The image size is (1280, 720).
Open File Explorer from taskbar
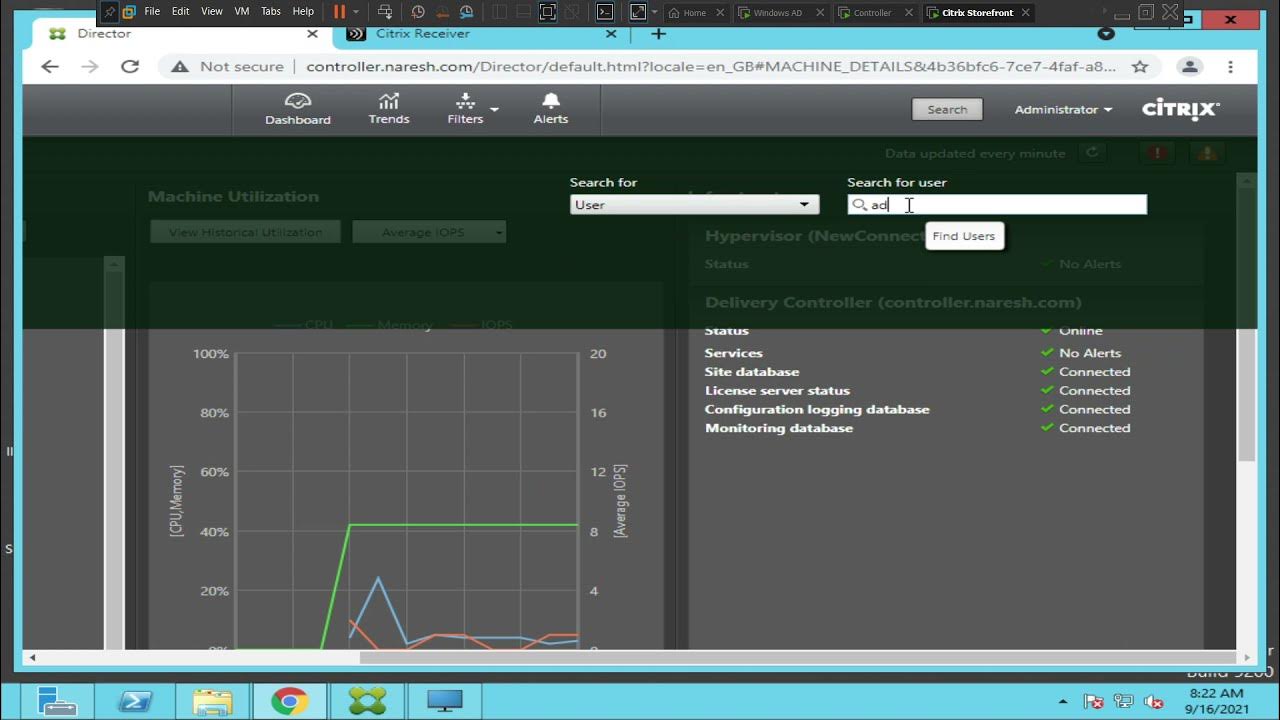click(212, 702)
